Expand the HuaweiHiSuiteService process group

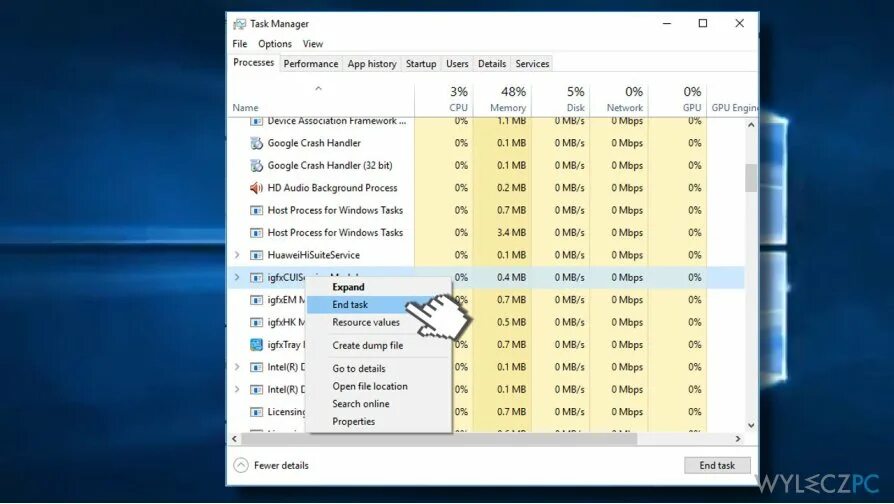(237, 255)
